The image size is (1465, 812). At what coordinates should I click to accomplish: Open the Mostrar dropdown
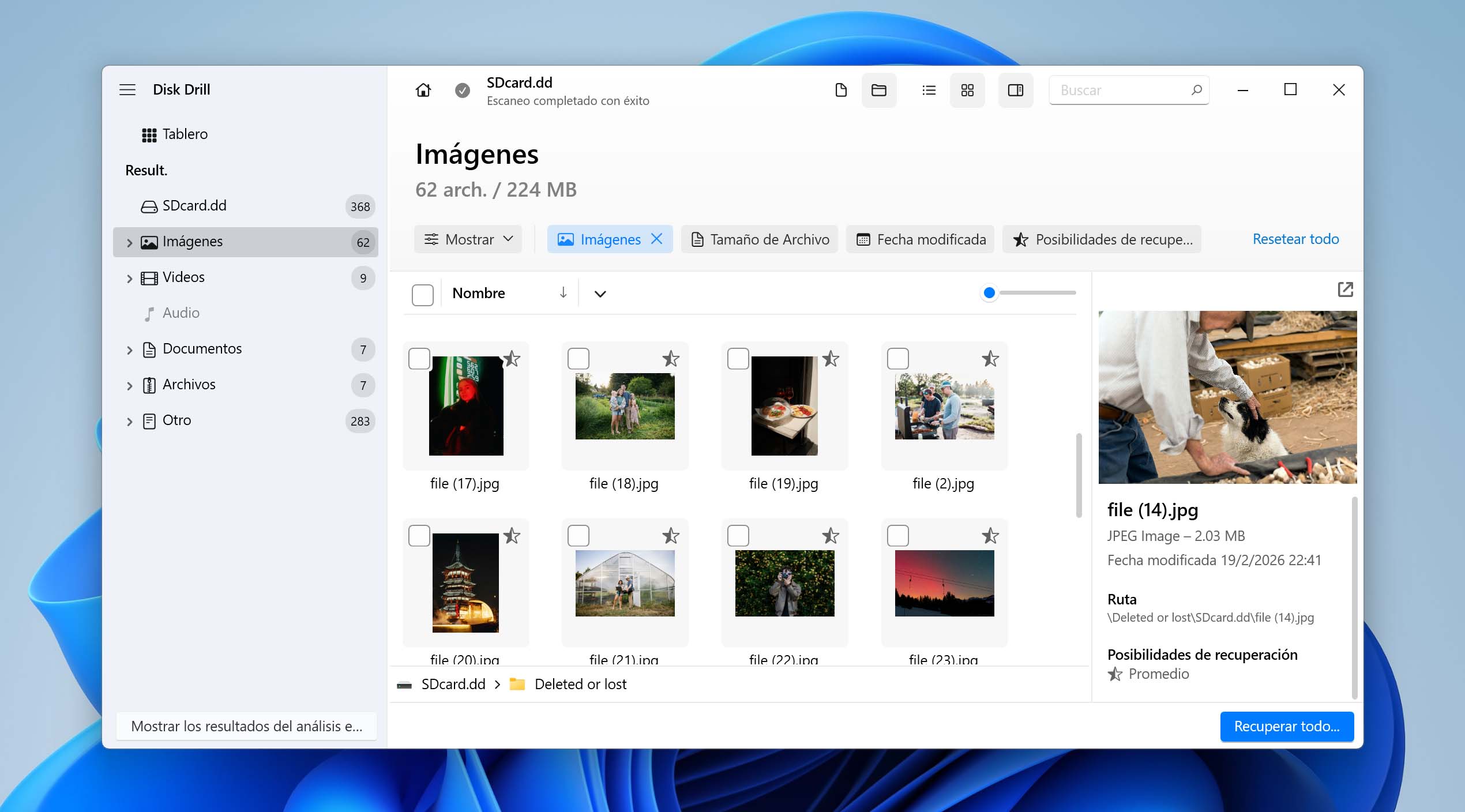point(468,239)
